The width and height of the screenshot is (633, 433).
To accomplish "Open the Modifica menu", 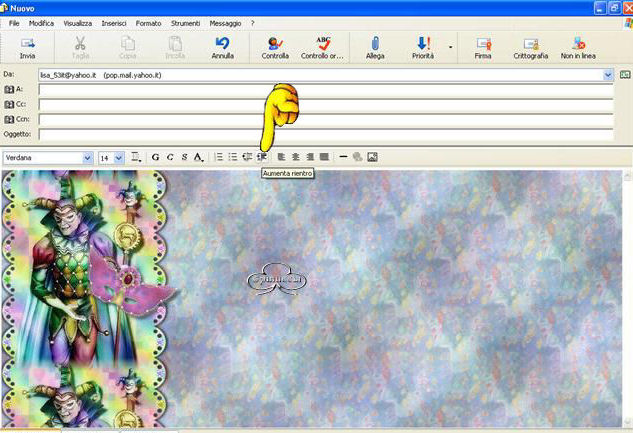I will point(41,23).
